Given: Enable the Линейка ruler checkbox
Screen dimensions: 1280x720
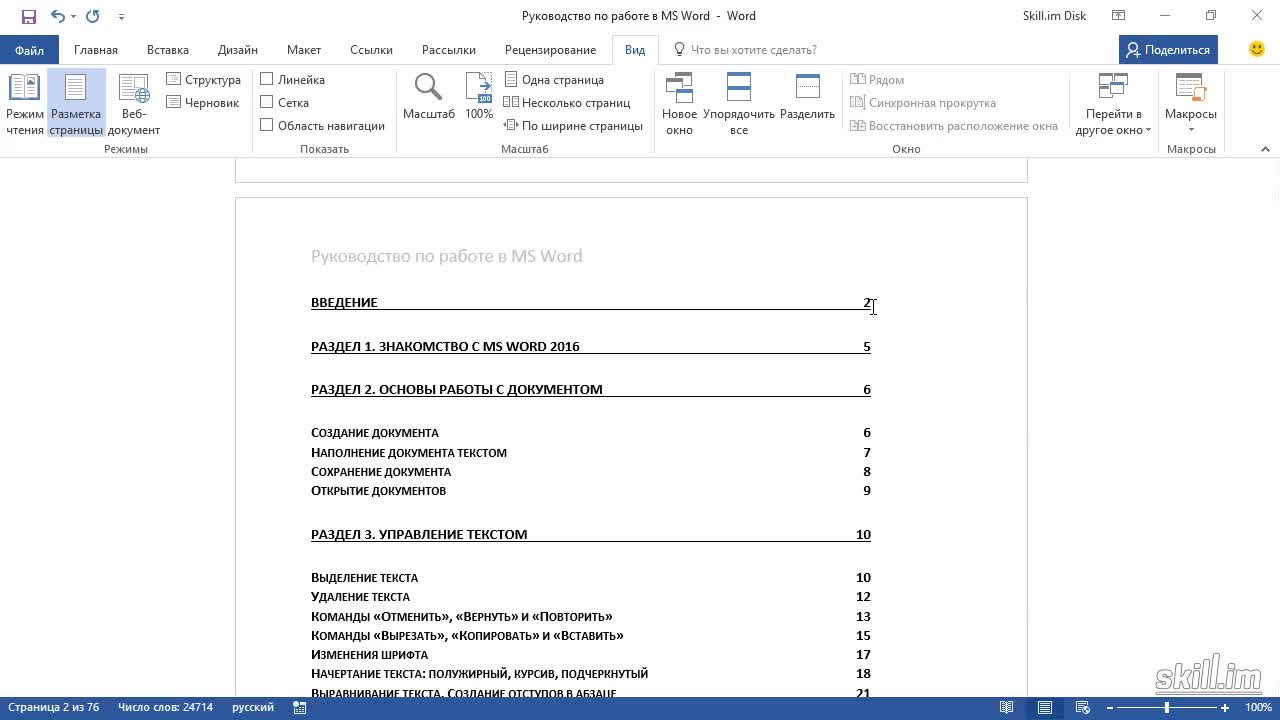Looking at the screenshot, I should pos(267,80).
